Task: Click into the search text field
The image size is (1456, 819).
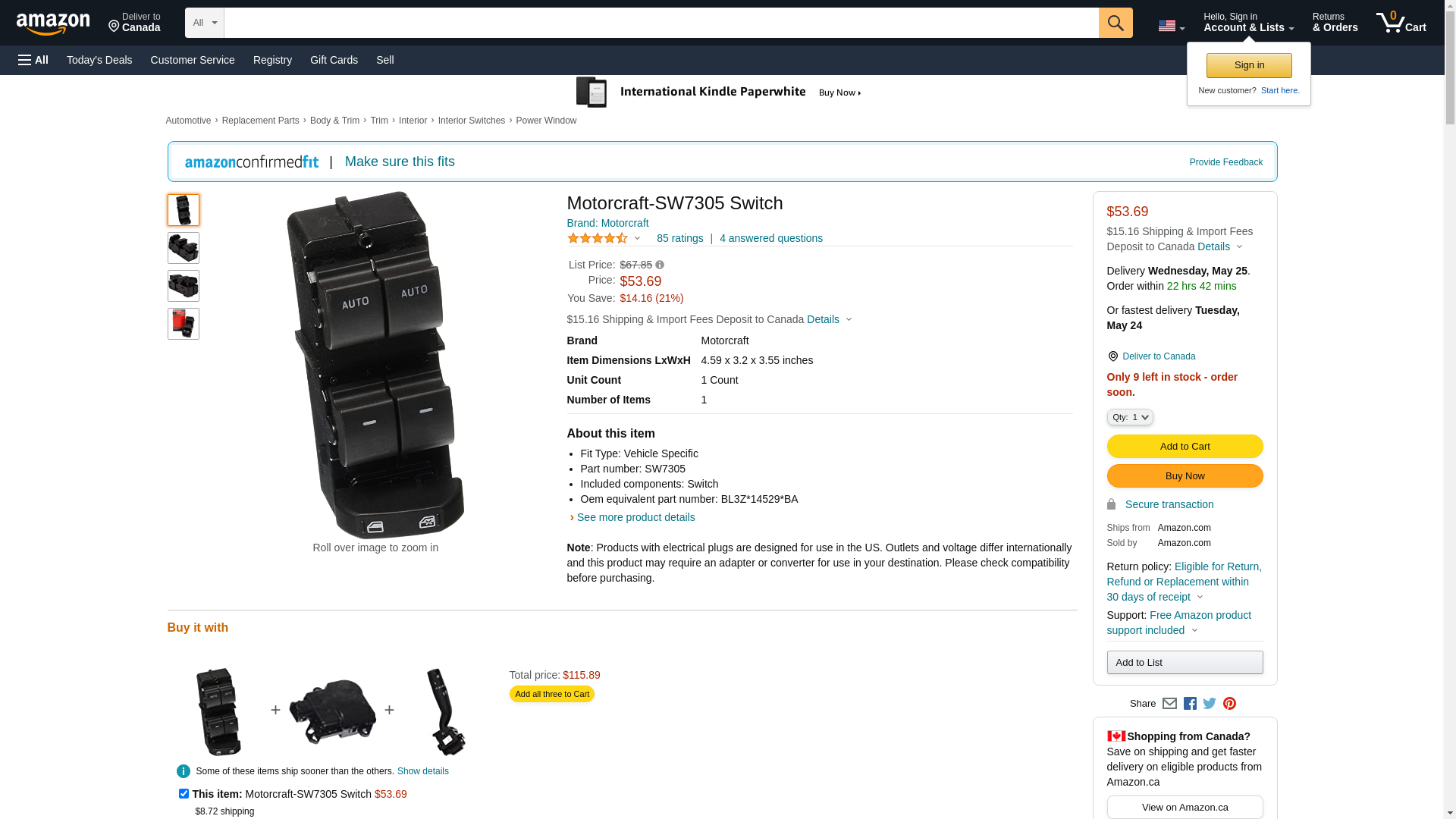Action: [x=661, y=23]
